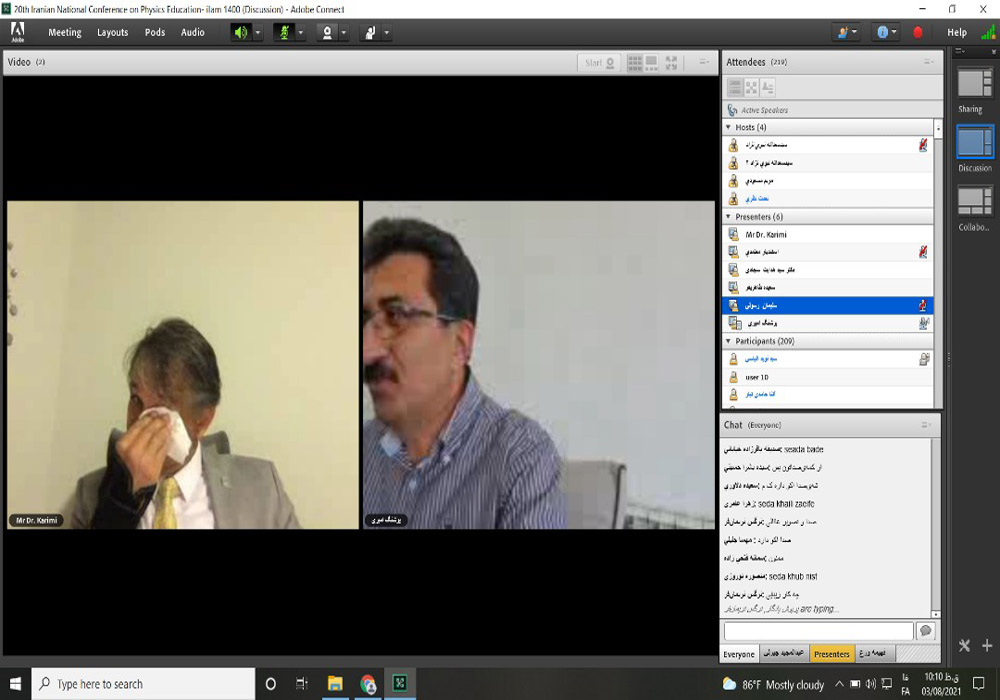
Task: Toggle the speaker audio icon
Action: coord(240,32)
